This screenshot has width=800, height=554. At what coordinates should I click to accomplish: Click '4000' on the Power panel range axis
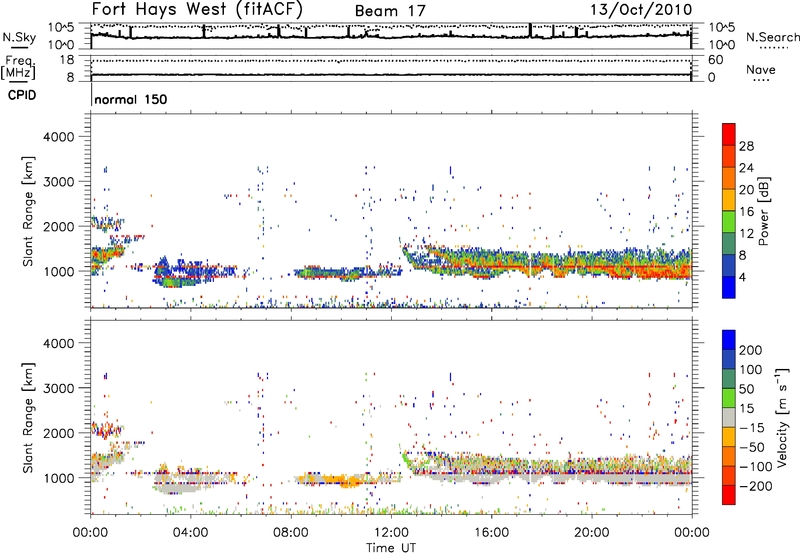[x=59, y=137]
